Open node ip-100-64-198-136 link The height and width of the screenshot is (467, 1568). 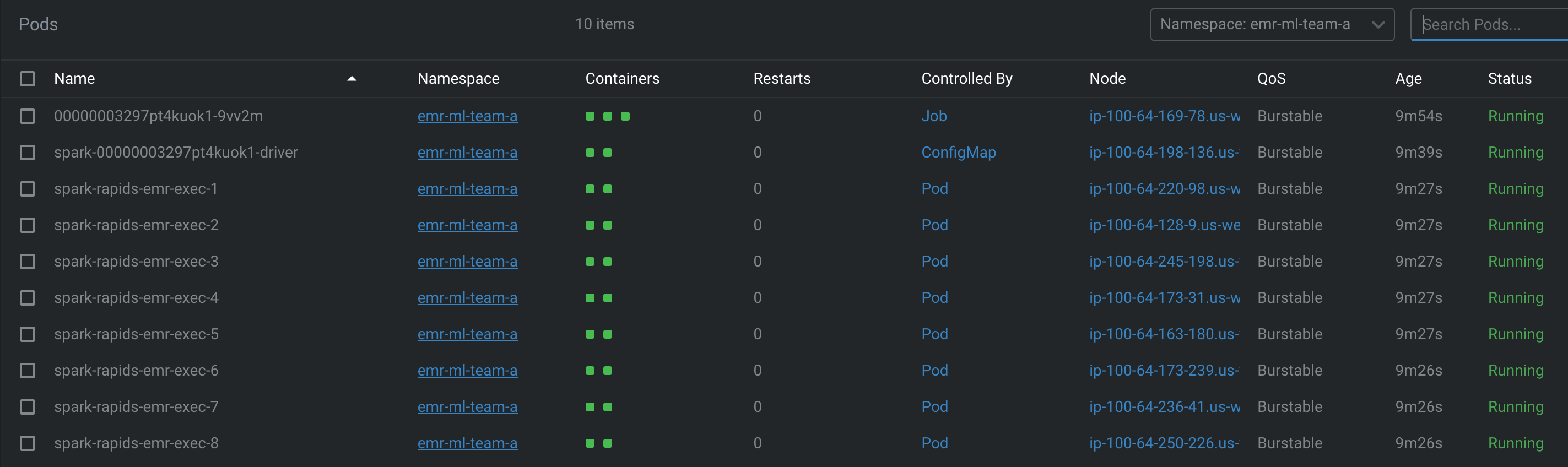point(1164,153)
